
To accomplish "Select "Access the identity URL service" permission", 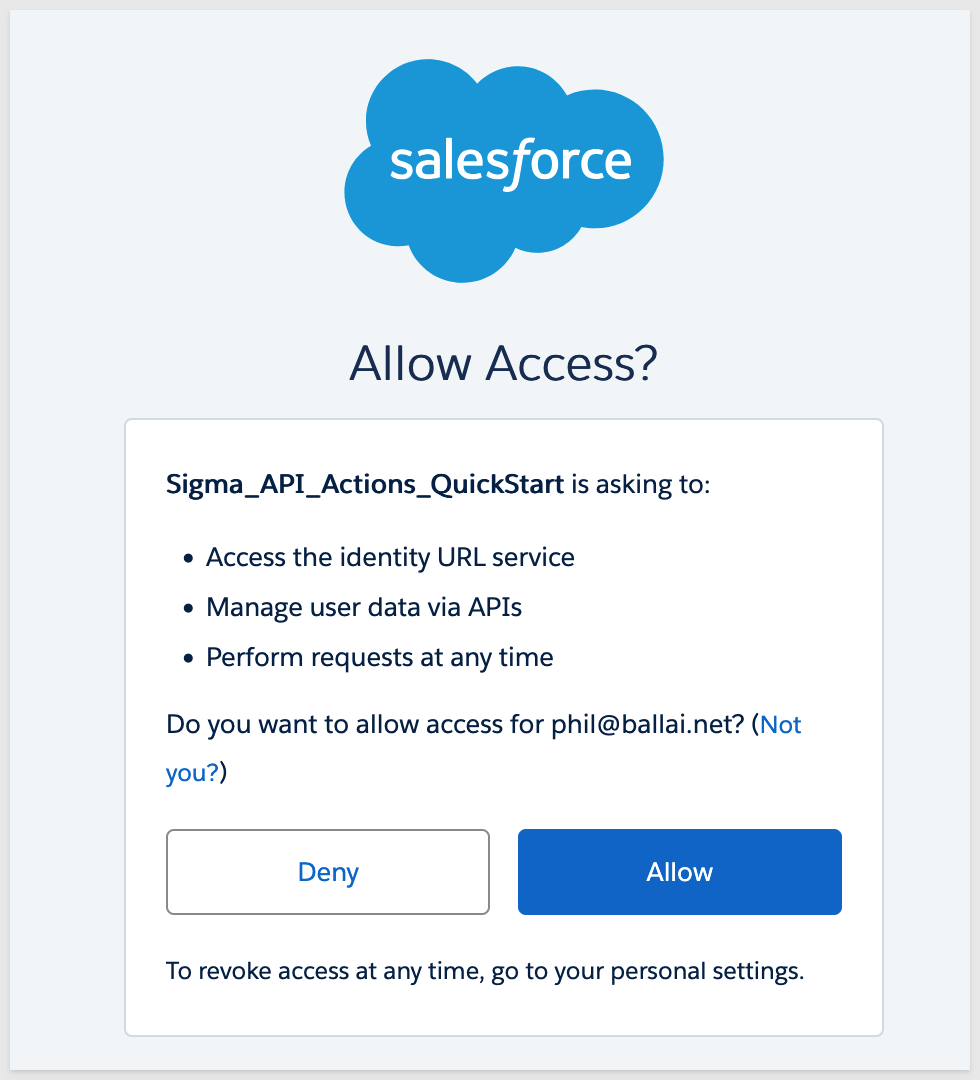I will tap(390, 557).
